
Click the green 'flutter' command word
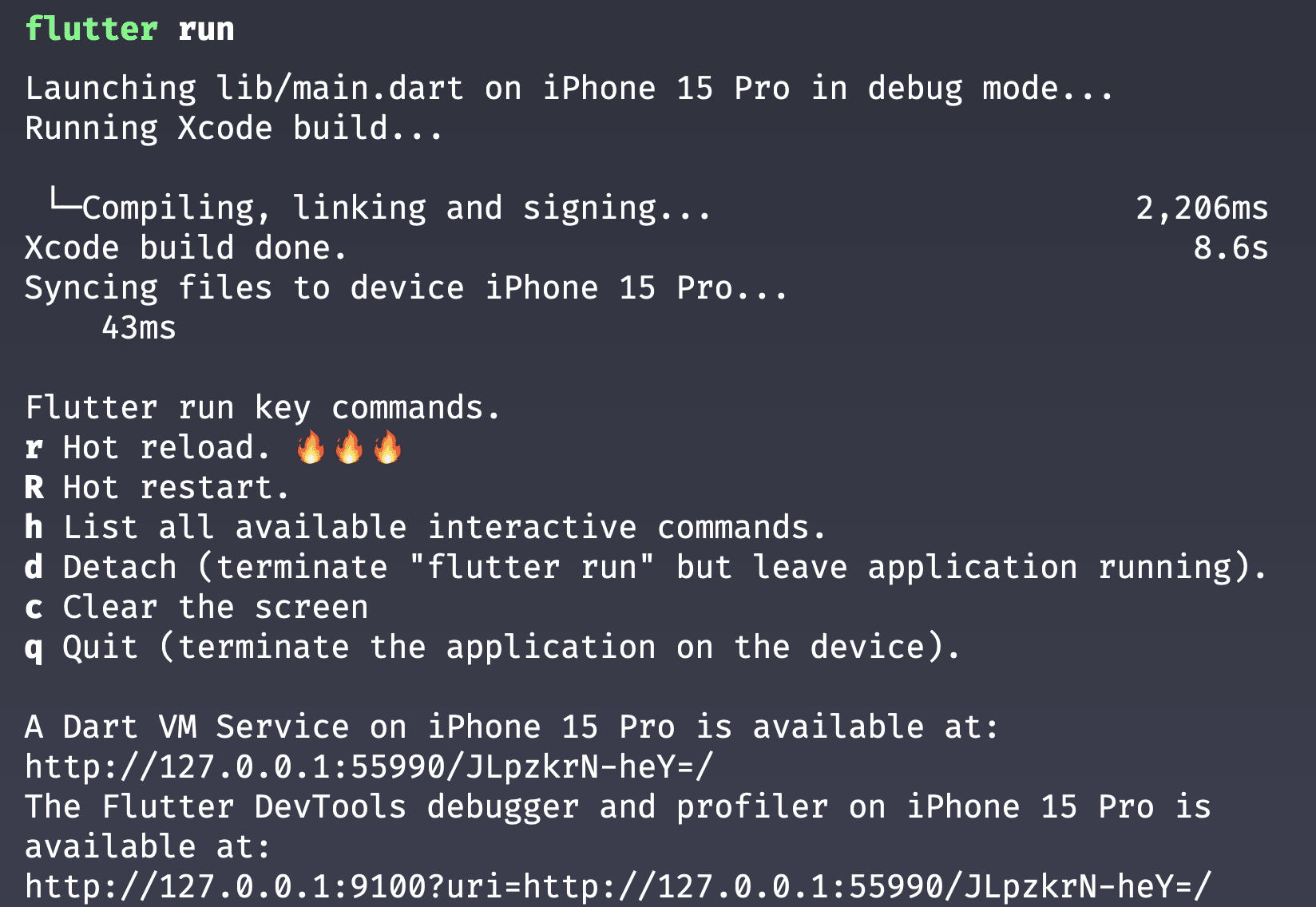92,29
